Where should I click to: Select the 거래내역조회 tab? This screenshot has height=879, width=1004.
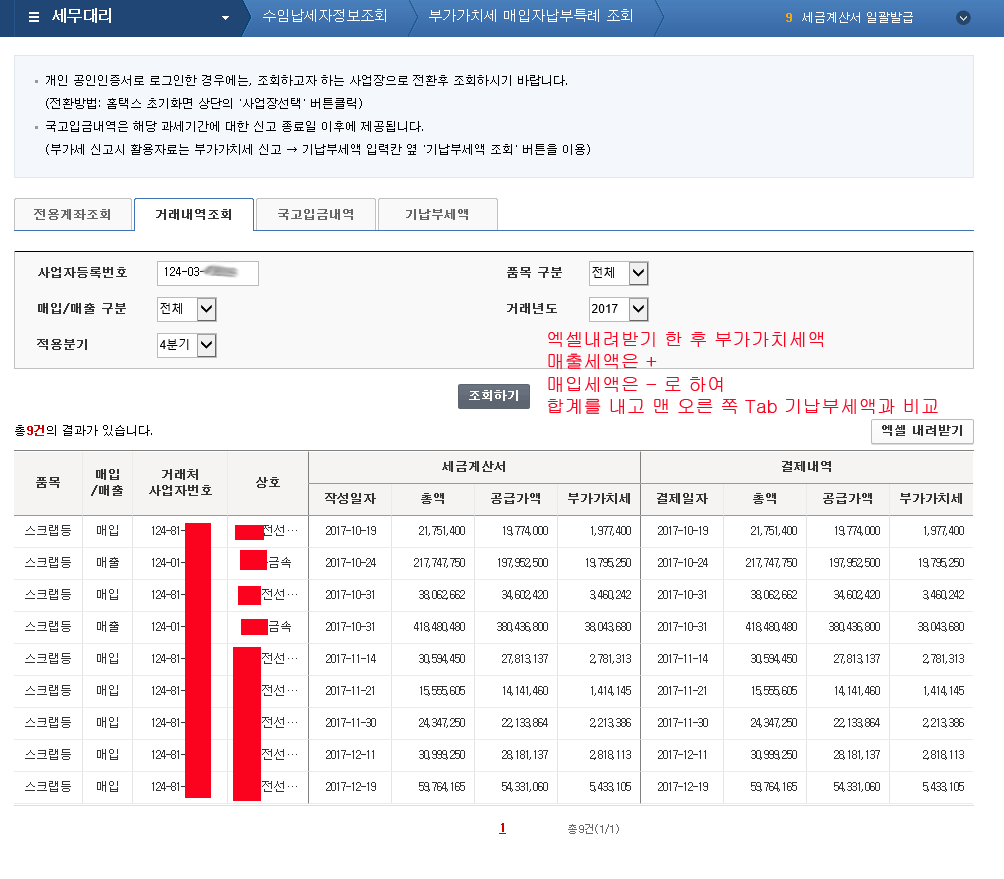point(193,214)
